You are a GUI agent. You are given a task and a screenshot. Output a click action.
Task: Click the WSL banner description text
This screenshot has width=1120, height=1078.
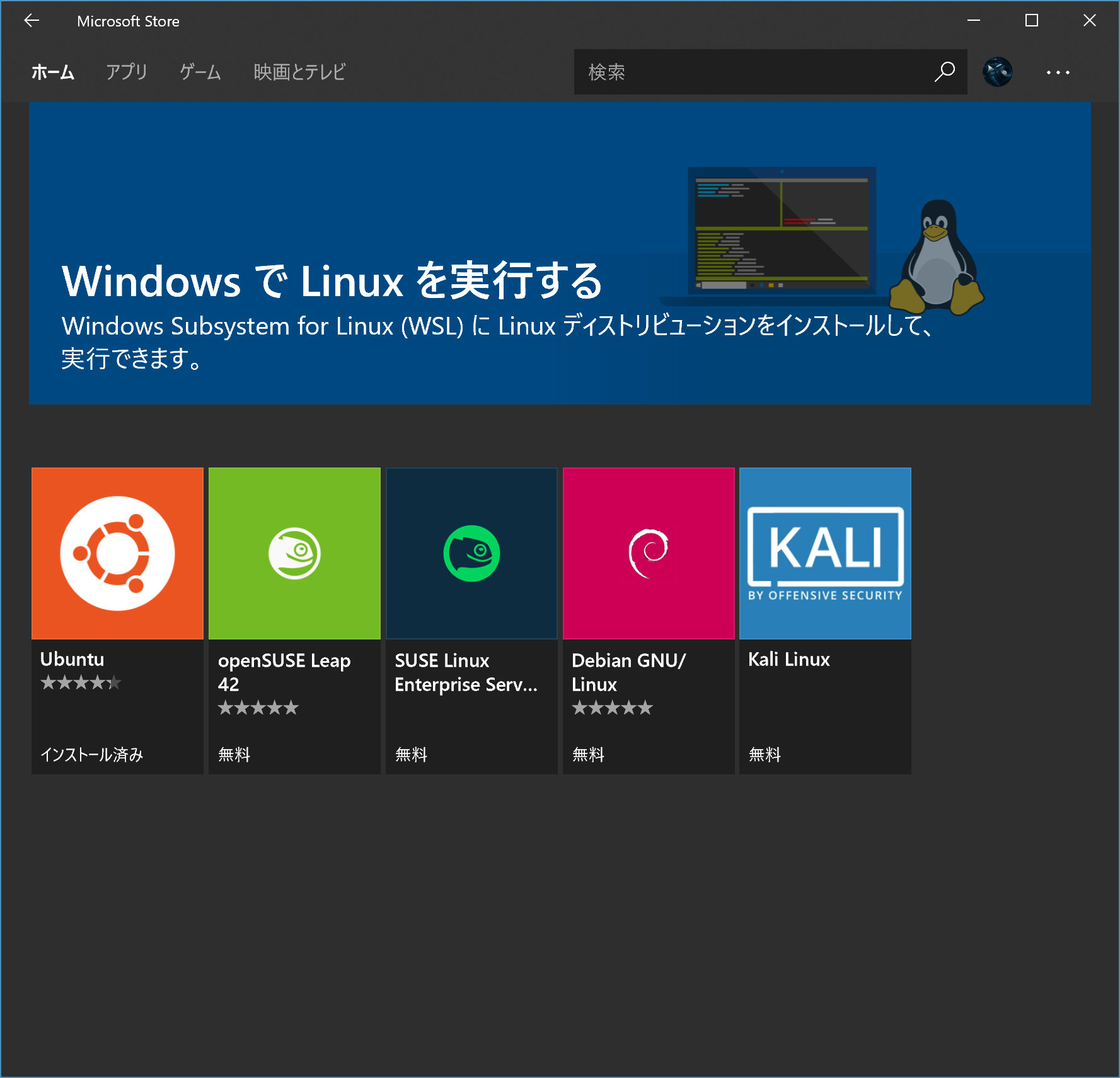[497, 342]
